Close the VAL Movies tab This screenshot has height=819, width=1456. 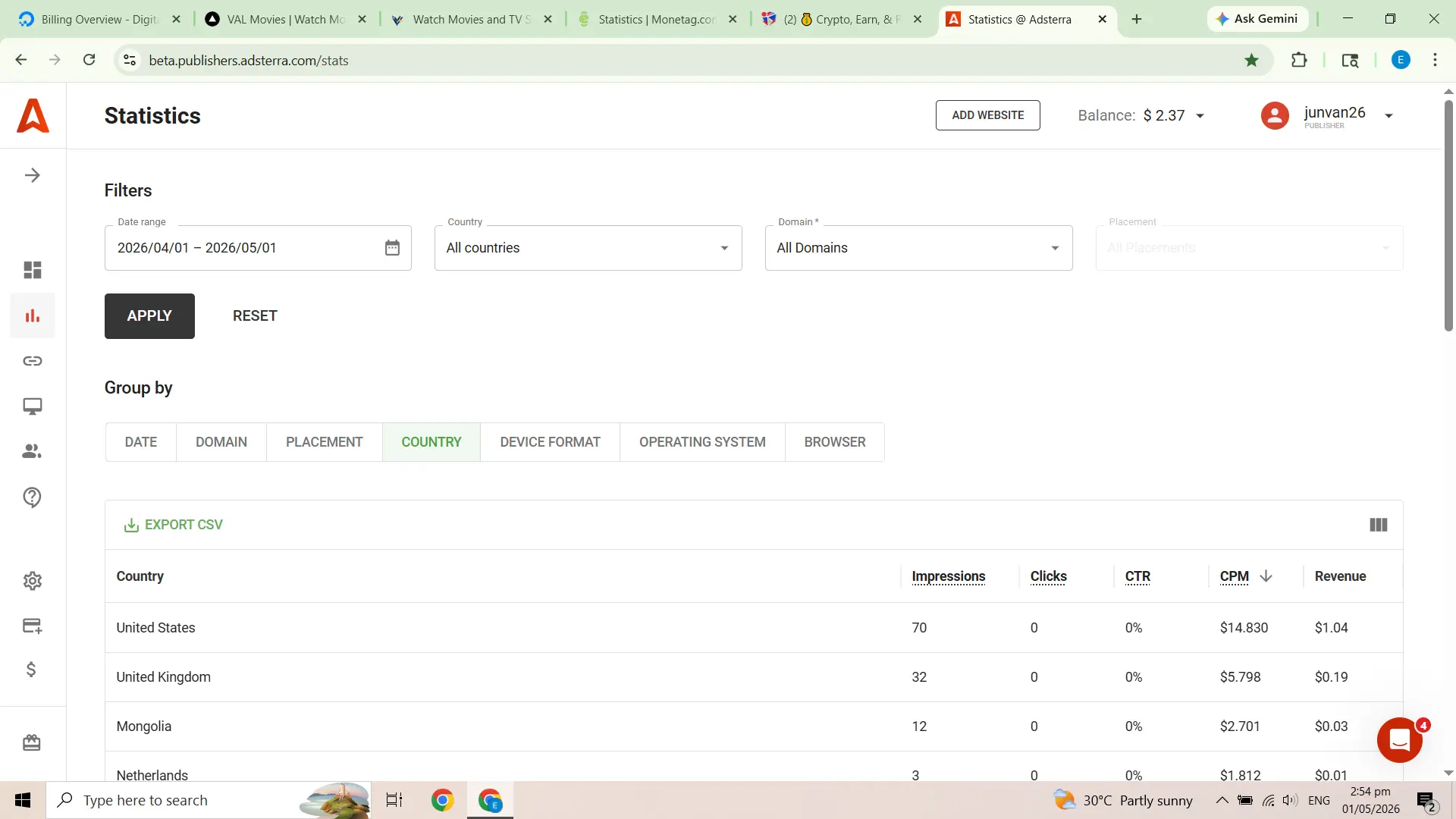pyautogui.click(x=362, y=19)
